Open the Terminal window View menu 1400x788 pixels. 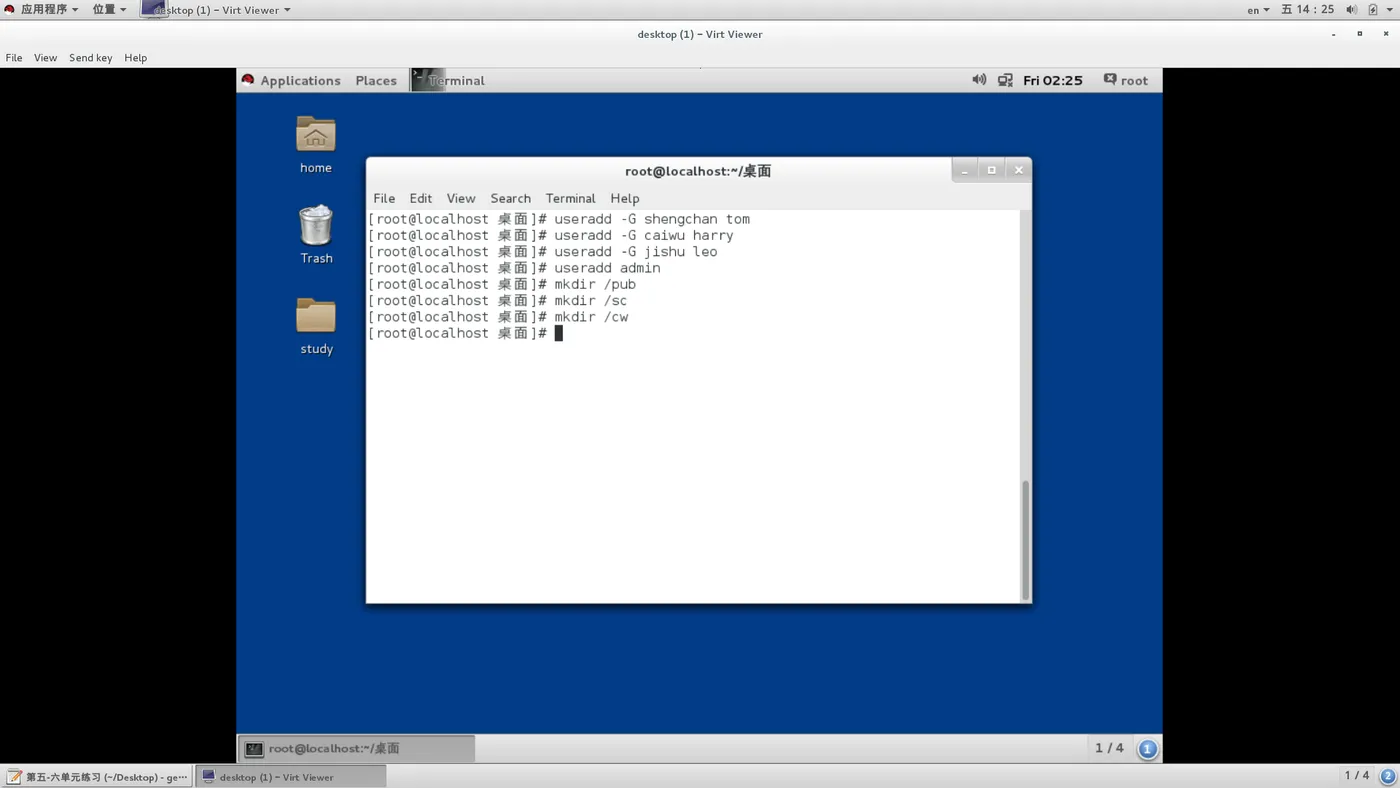tap(461, 198)
